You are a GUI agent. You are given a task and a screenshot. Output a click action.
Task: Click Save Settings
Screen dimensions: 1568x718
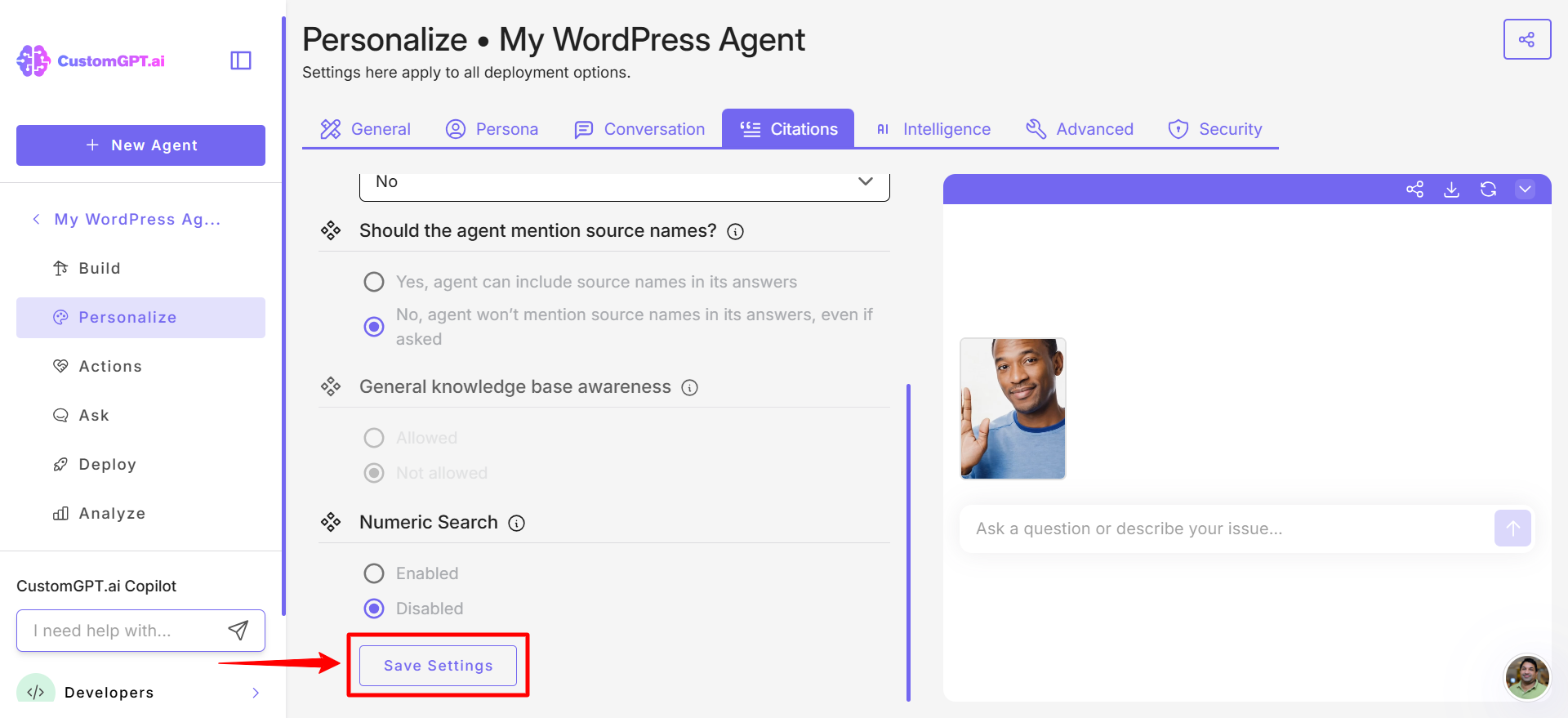click(x=439, y=666)
